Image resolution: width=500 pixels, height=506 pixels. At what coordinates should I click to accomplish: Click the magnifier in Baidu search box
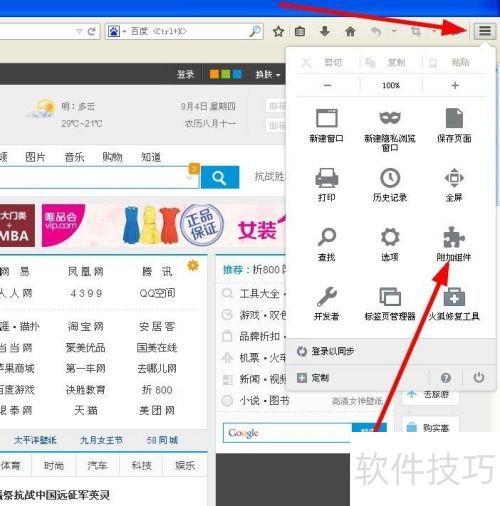point(255,32)
